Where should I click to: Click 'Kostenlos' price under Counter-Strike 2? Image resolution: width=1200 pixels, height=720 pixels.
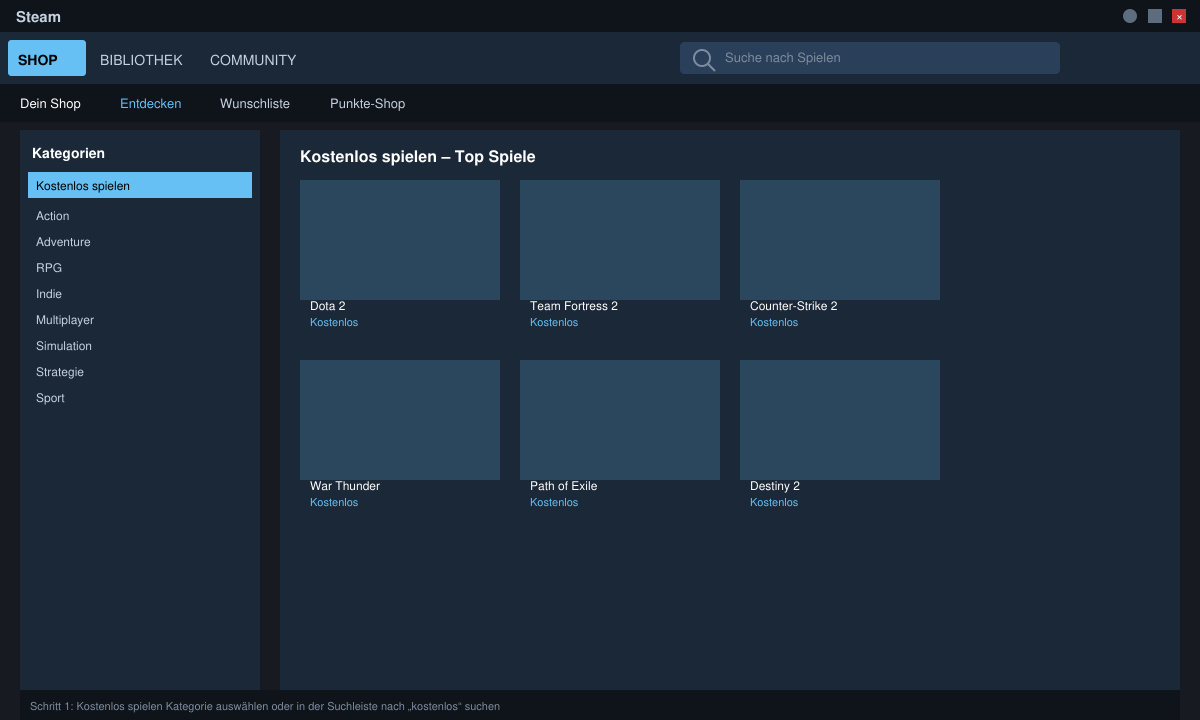point(774,322)
